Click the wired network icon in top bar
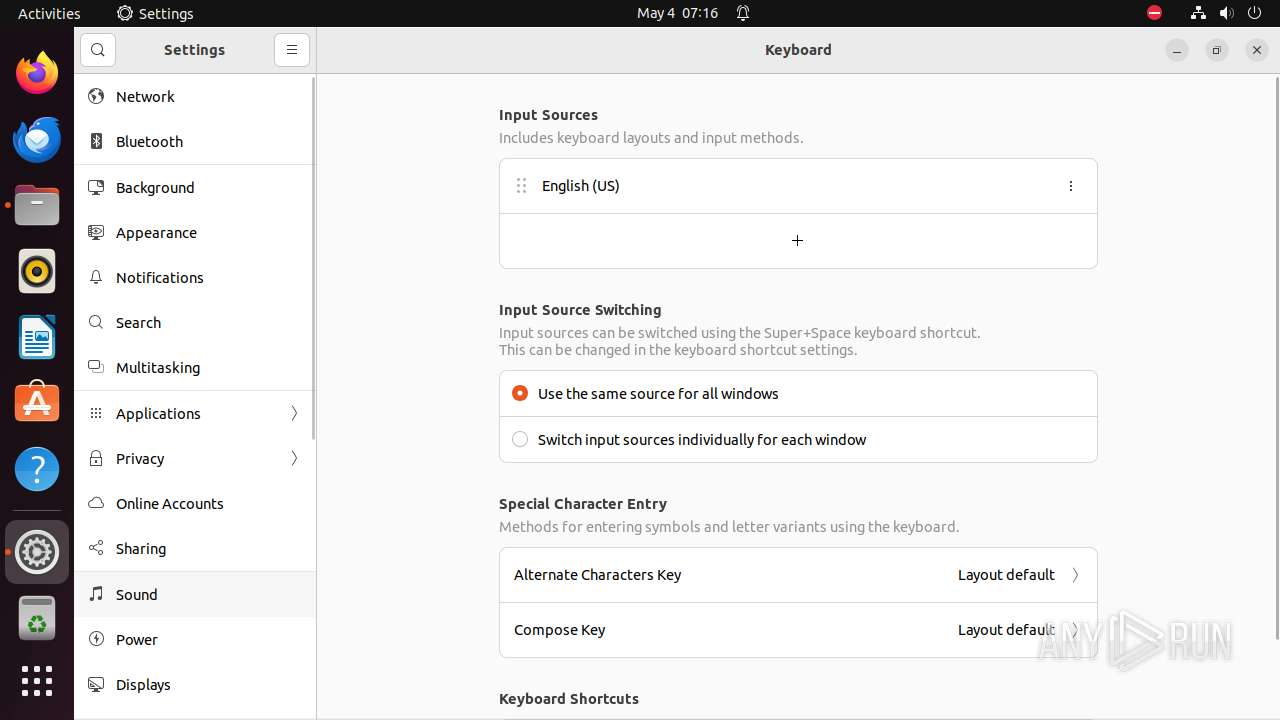 pos(1198,13)
